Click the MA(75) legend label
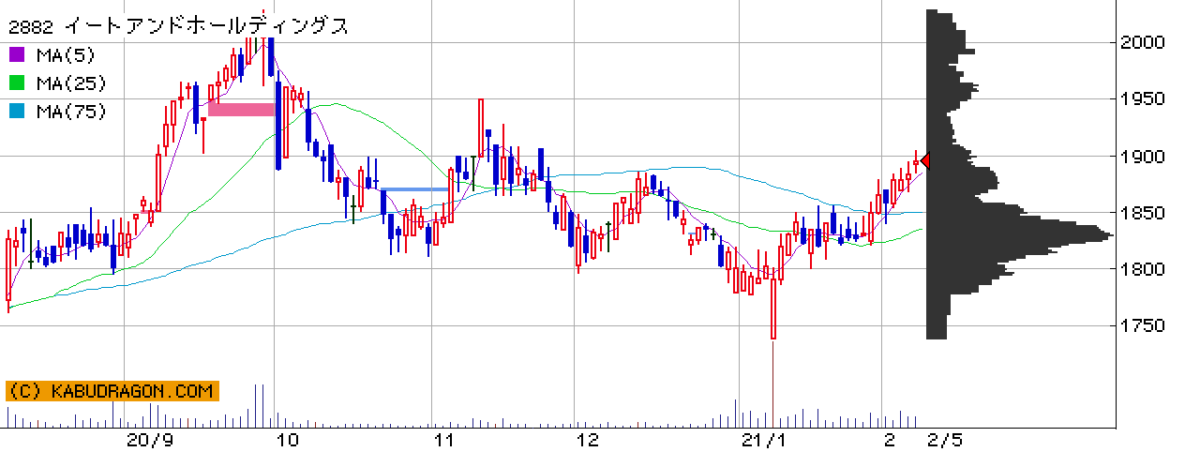The height and width of the screenshot is (452, 1200). (x=71, y=112)
